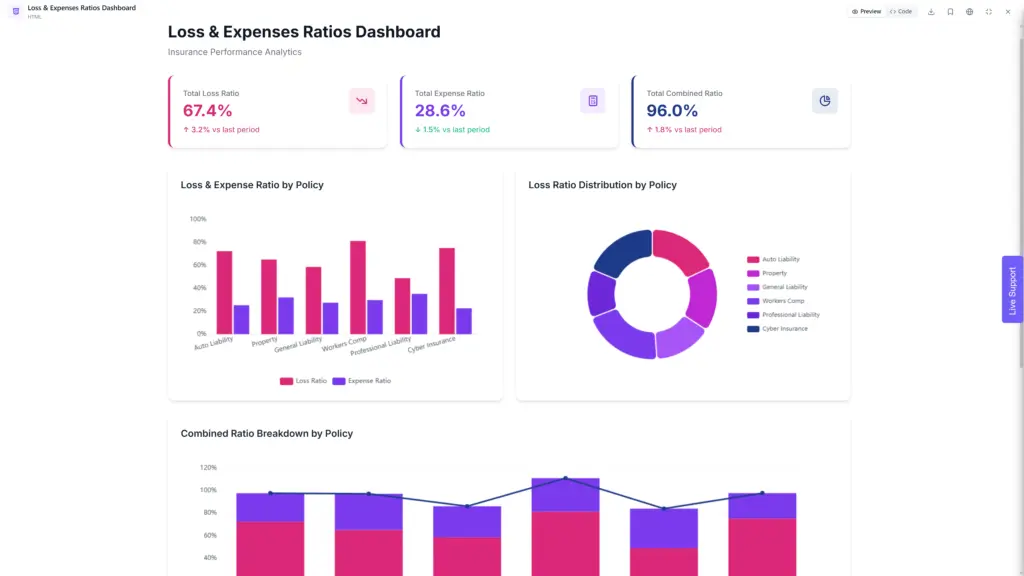
Task: Click the 67.4% loss ratio value
Action: pyautogui.click(x=207, y=110)
